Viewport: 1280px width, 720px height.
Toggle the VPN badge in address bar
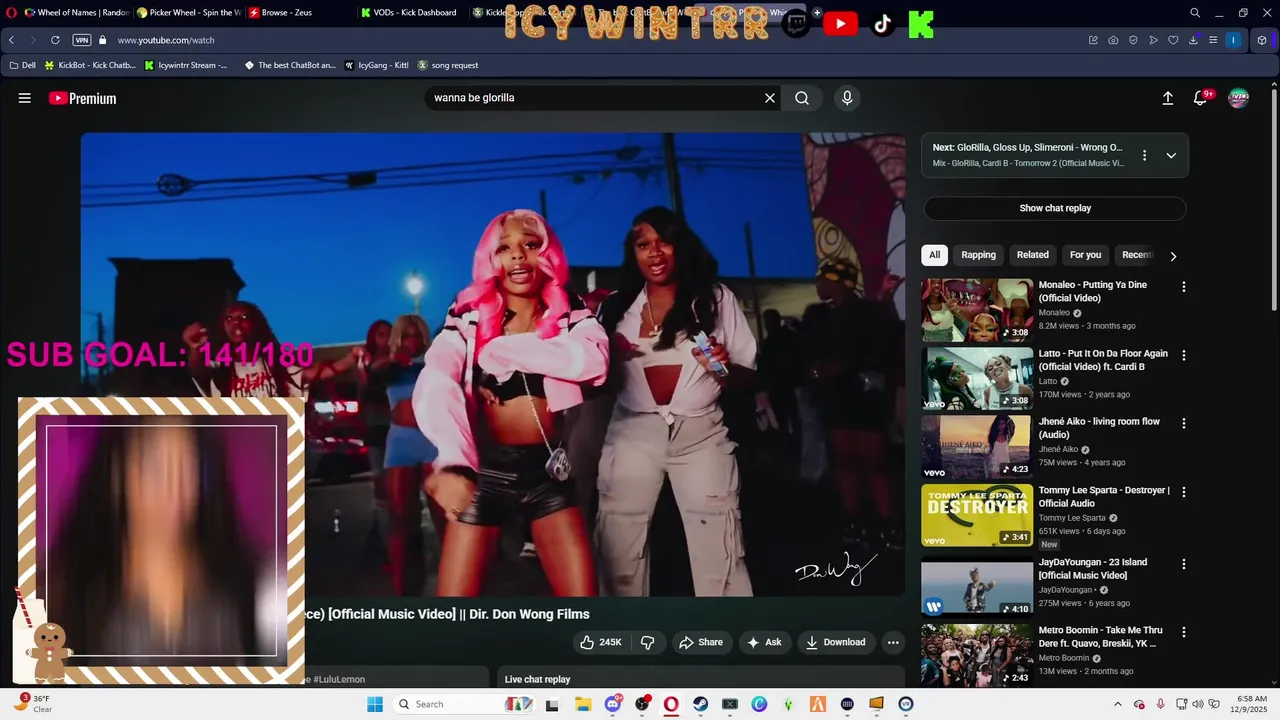coord(82,40)
